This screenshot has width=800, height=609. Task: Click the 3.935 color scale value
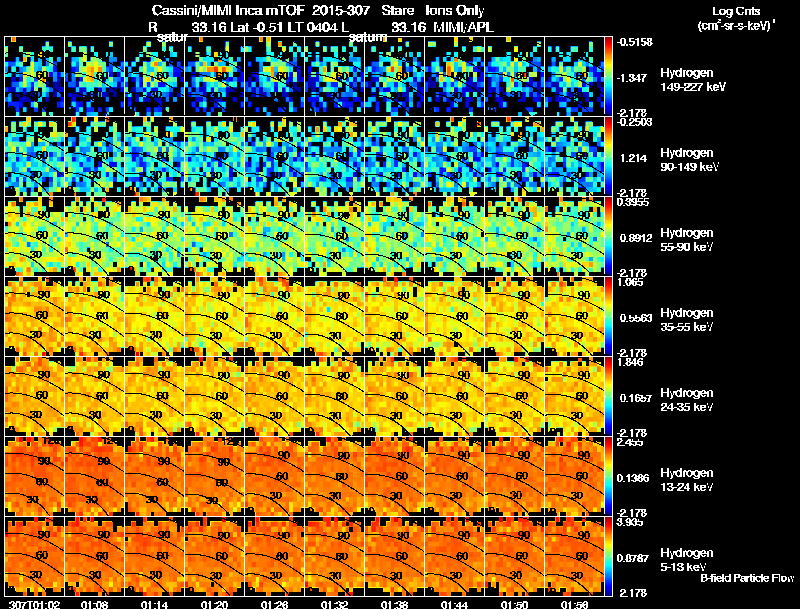[x=630, y=522]
